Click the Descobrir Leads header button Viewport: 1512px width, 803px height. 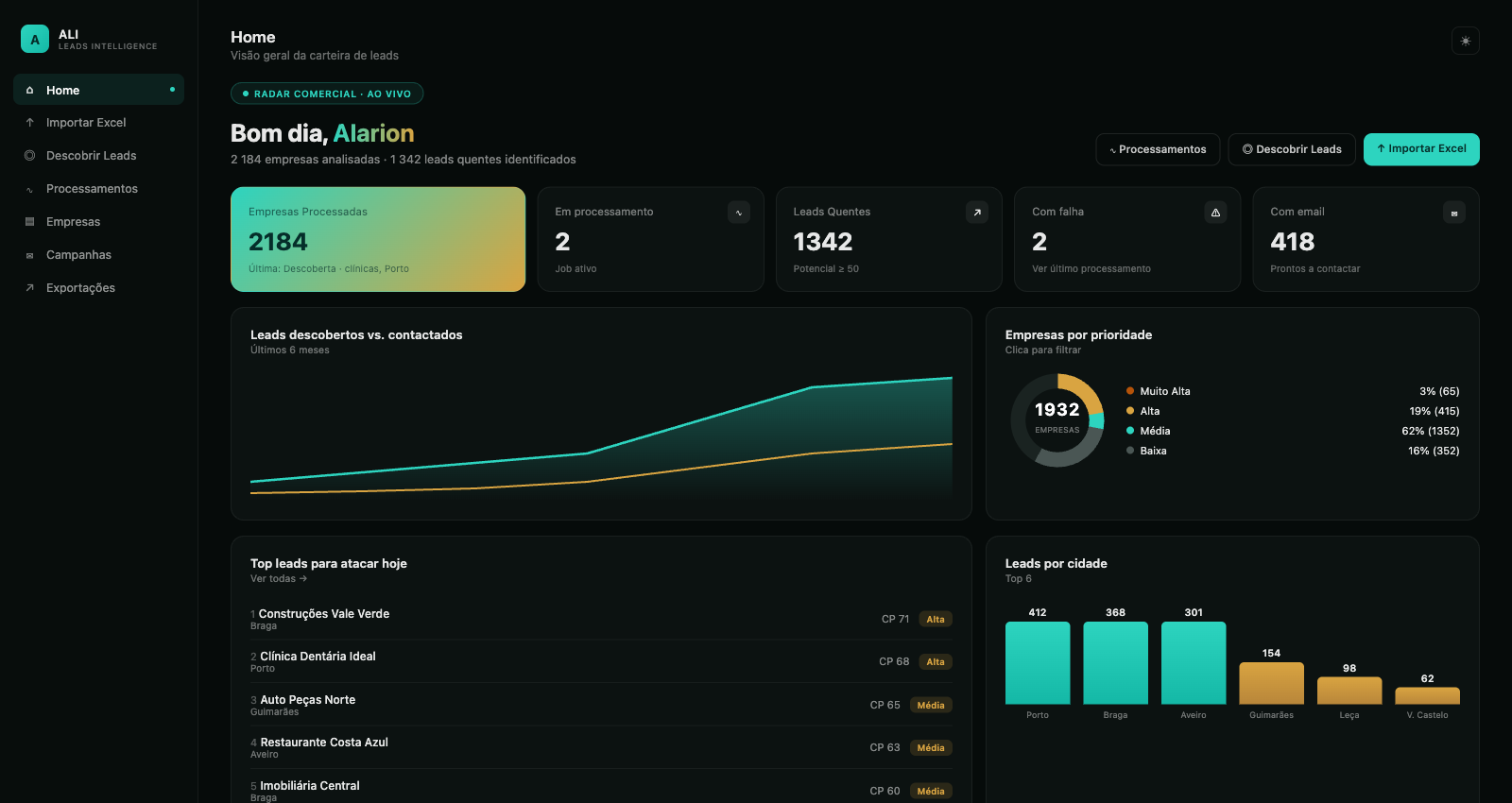1292,149
